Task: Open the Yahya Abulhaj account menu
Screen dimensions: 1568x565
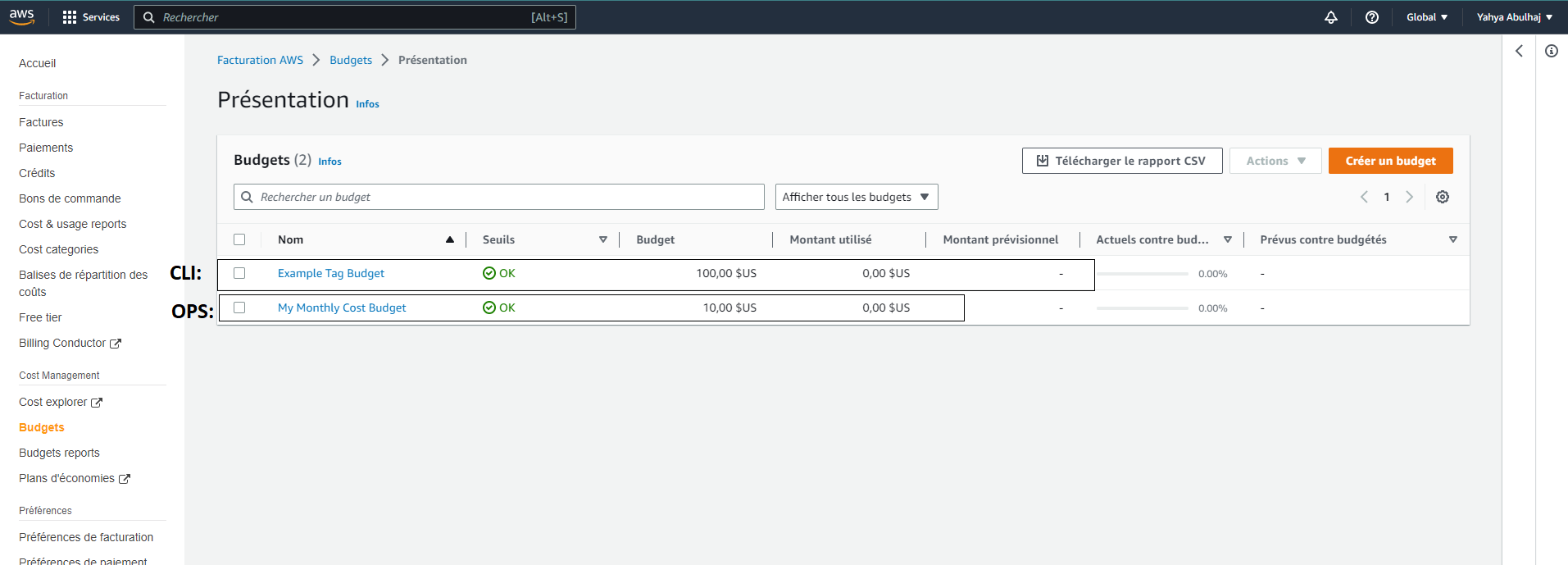Action: click(x=1515, y=17)
